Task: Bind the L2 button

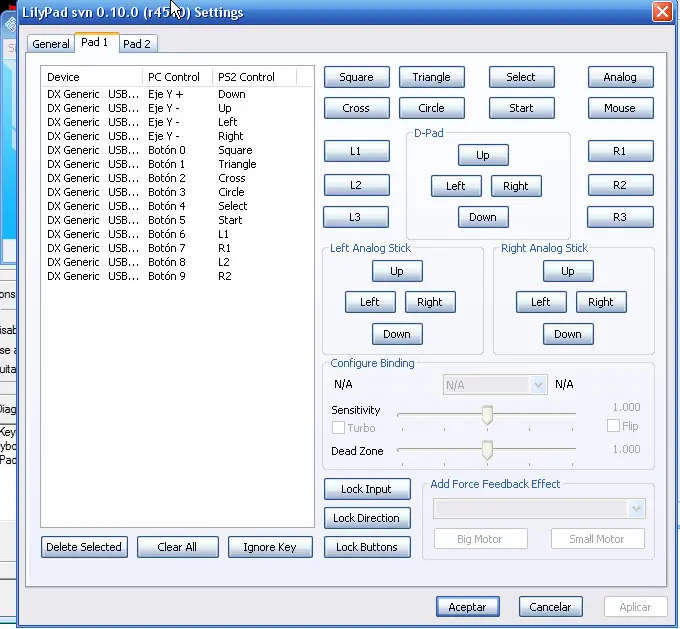Action: pos(356,185)
